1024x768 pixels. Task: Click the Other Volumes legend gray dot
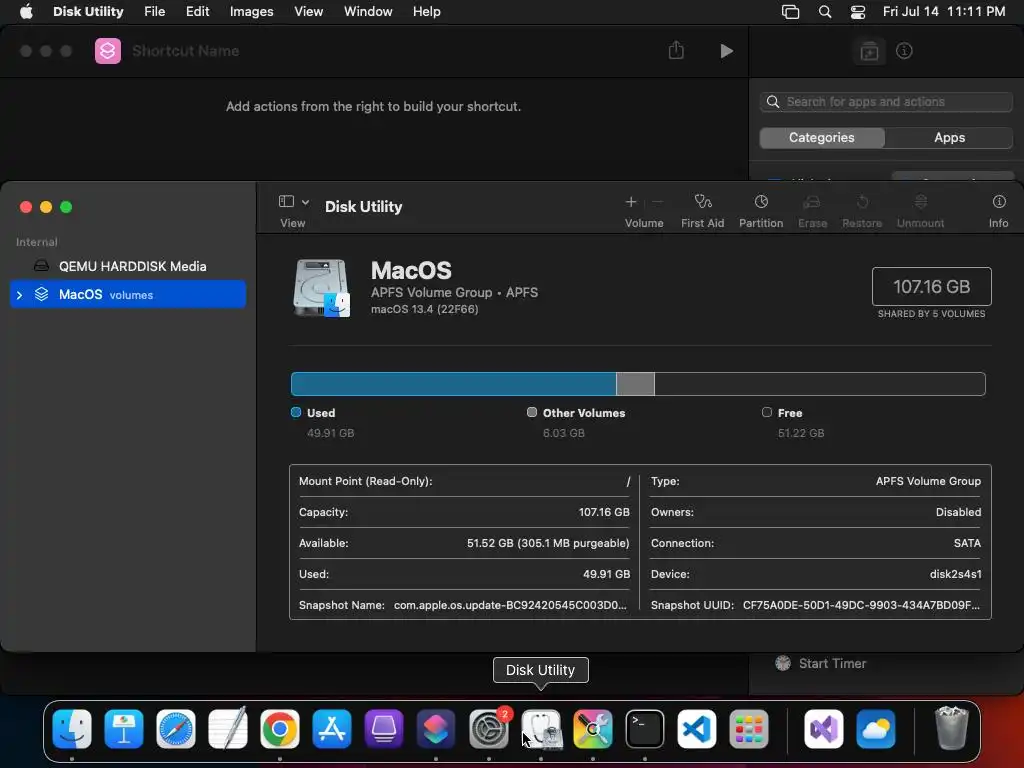click(532, 412)
